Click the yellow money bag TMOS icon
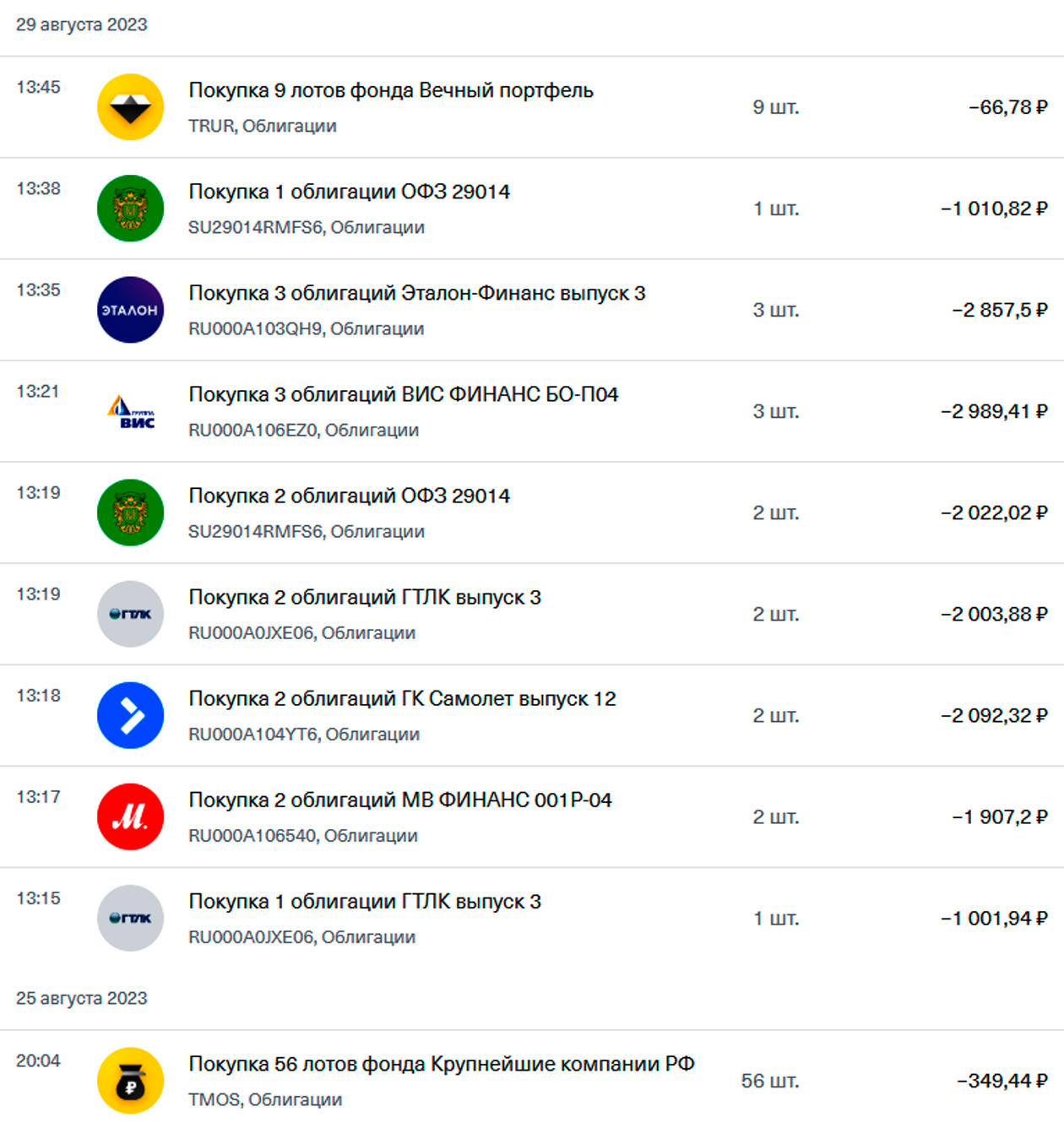1064x1139 pixels. [130, 1081]
